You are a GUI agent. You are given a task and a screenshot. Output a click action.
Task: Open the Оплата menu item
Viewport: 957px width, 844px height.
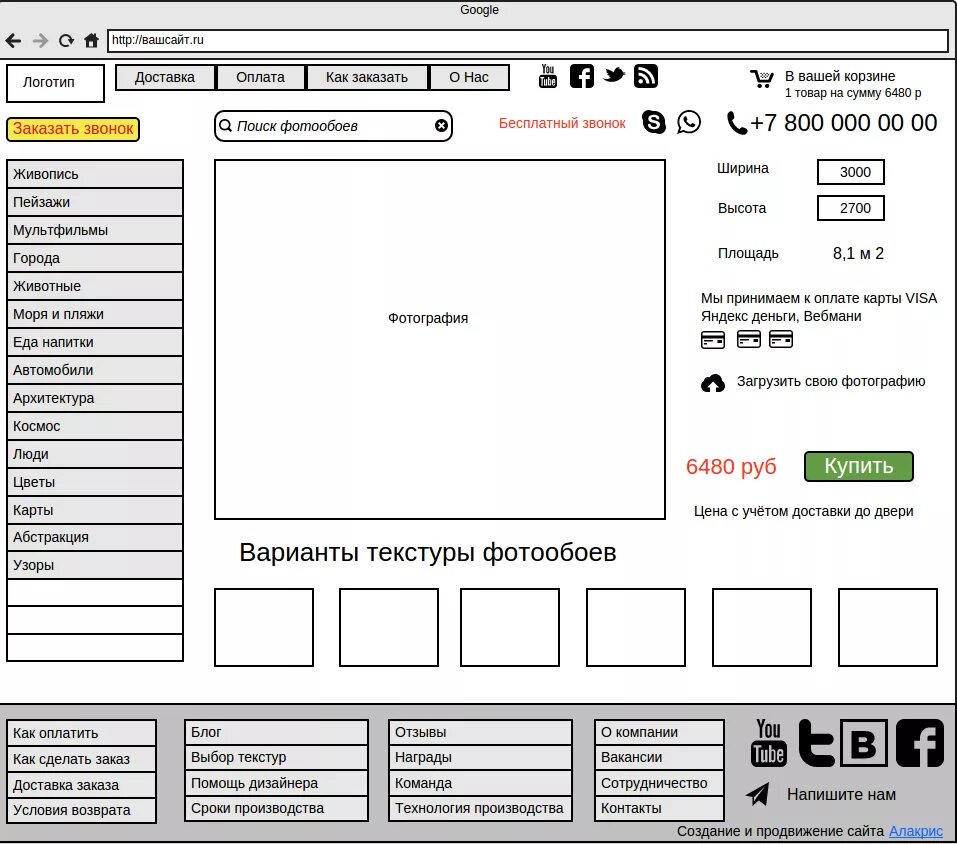[261, 78]
